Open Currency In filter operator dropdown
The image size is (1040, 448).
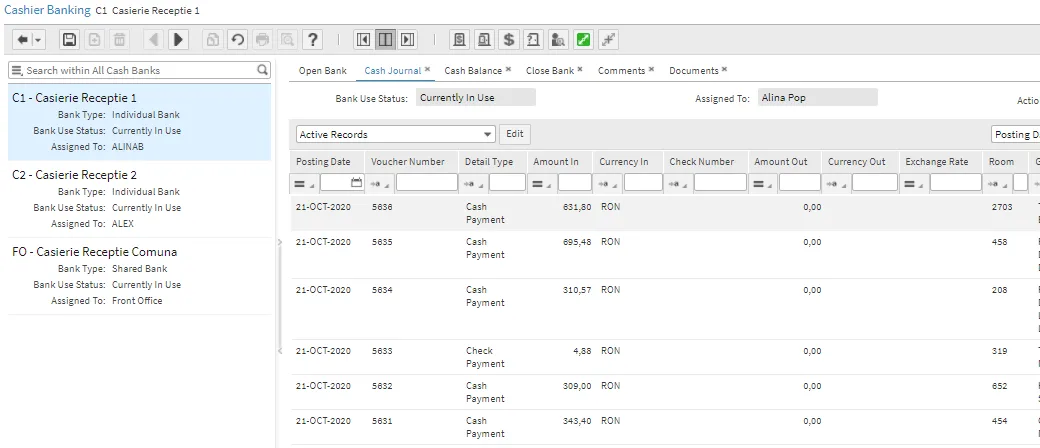(610, 183)
